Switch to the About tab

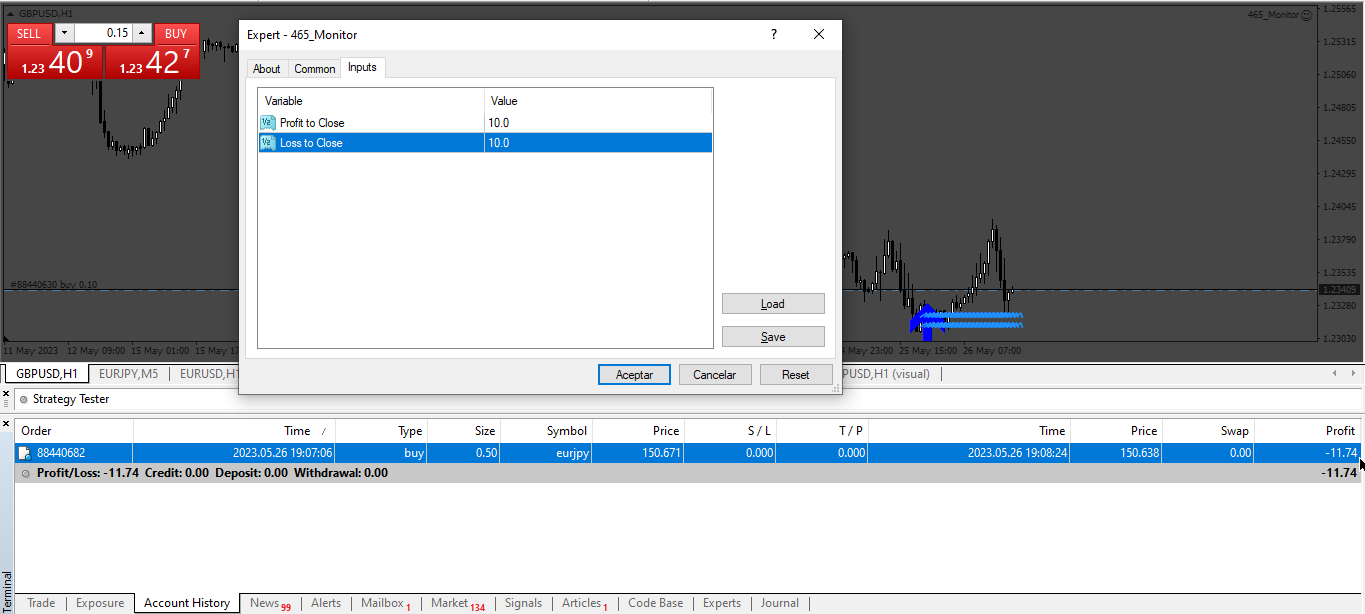pos(267,69)
